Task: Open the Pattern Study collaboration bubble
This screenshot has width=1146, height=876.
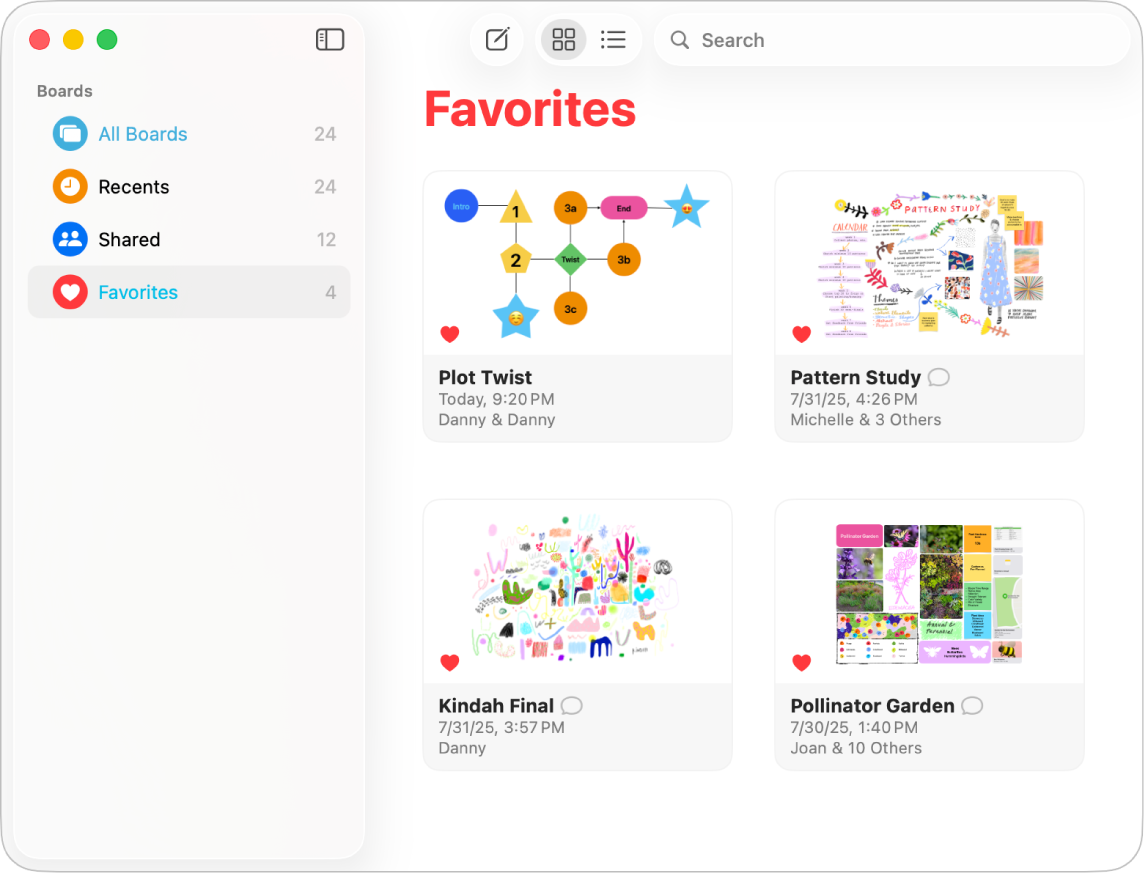Action: click(938, 377)
